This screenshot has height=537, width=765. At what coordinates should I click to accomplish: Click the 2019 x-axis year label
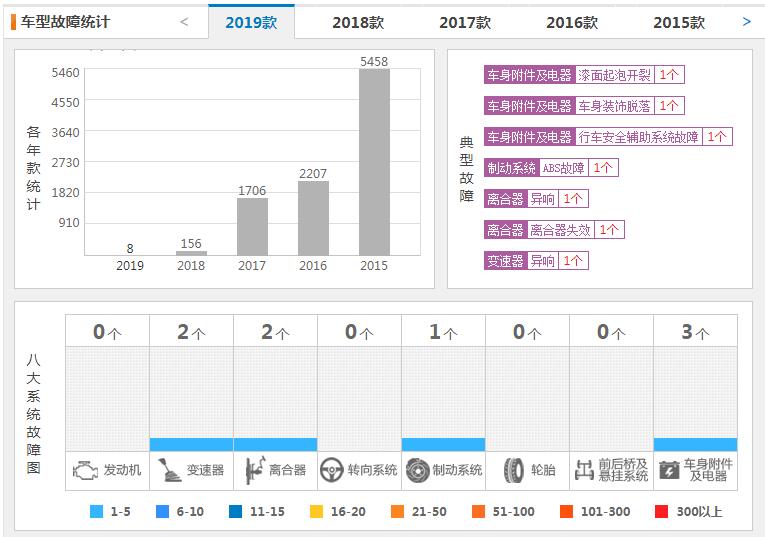130,266
